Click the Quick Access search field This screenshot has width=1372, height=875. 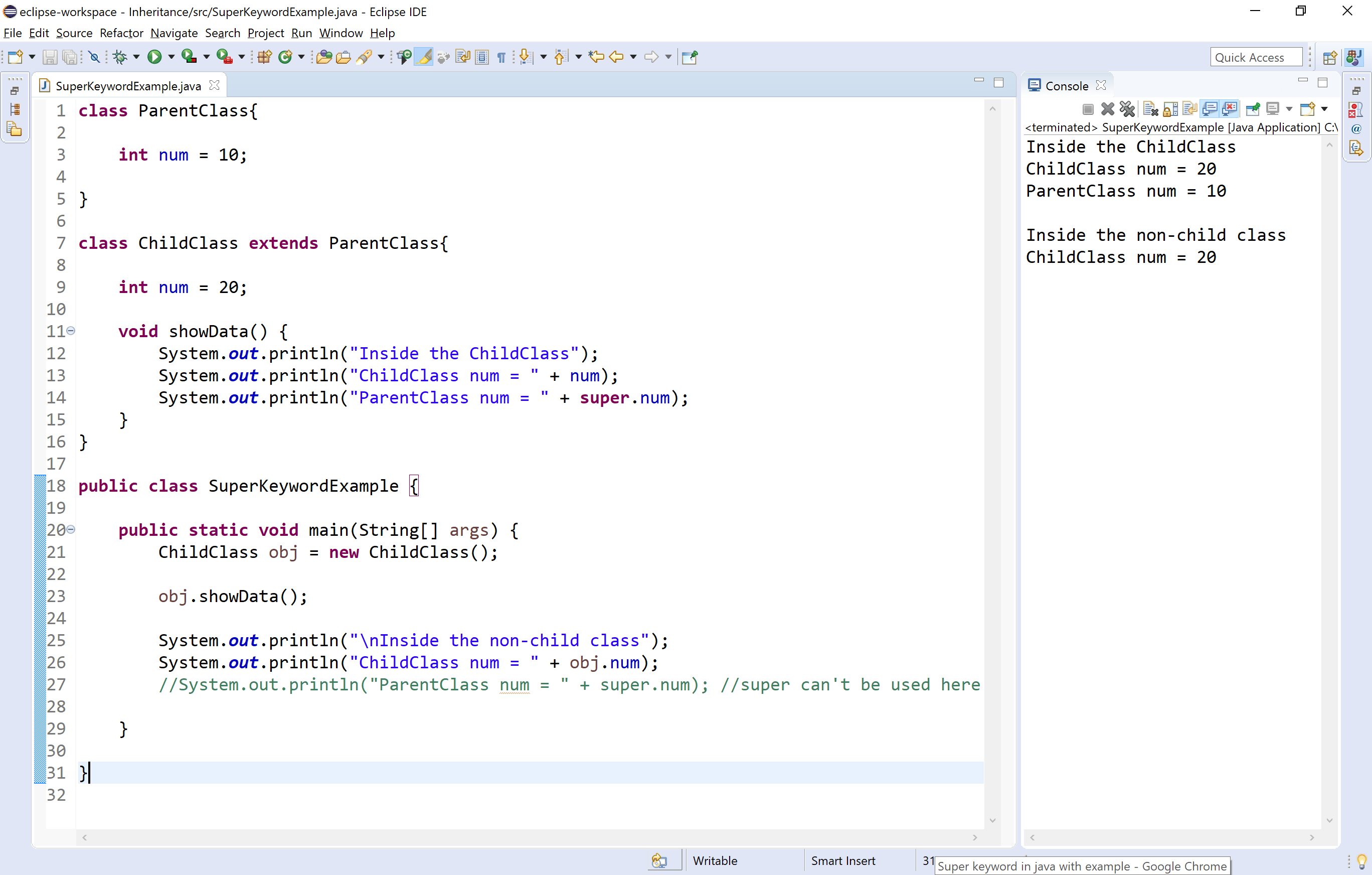(x=1255, y=58)
